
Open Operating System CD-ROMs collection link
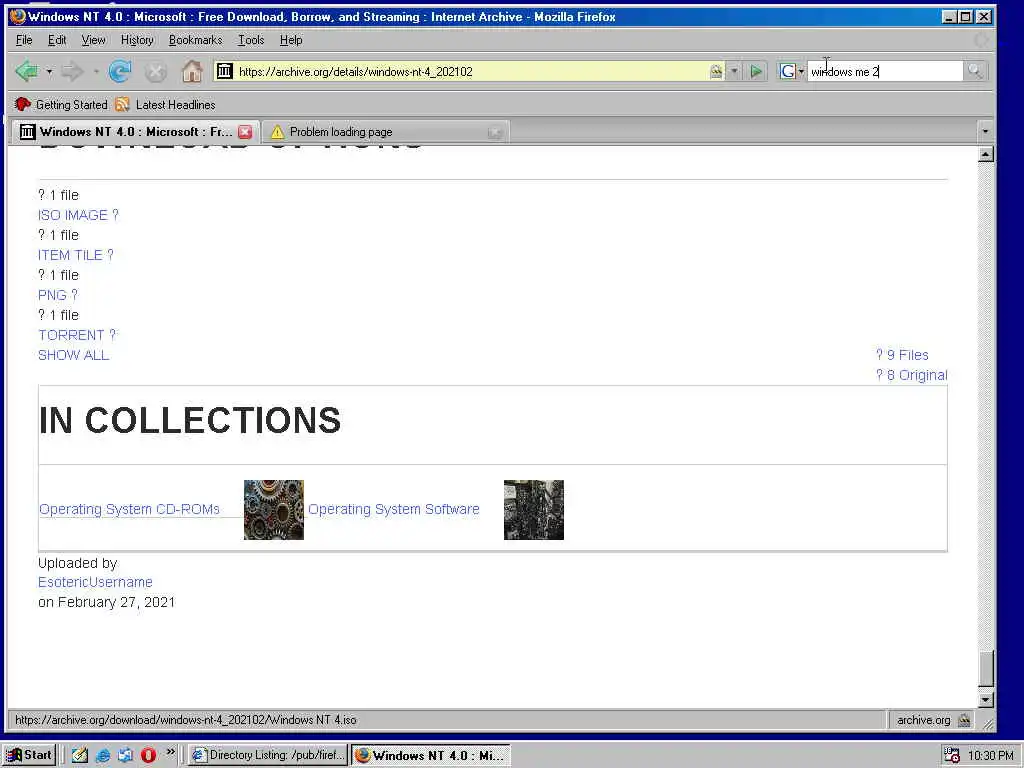coord(129,509)
